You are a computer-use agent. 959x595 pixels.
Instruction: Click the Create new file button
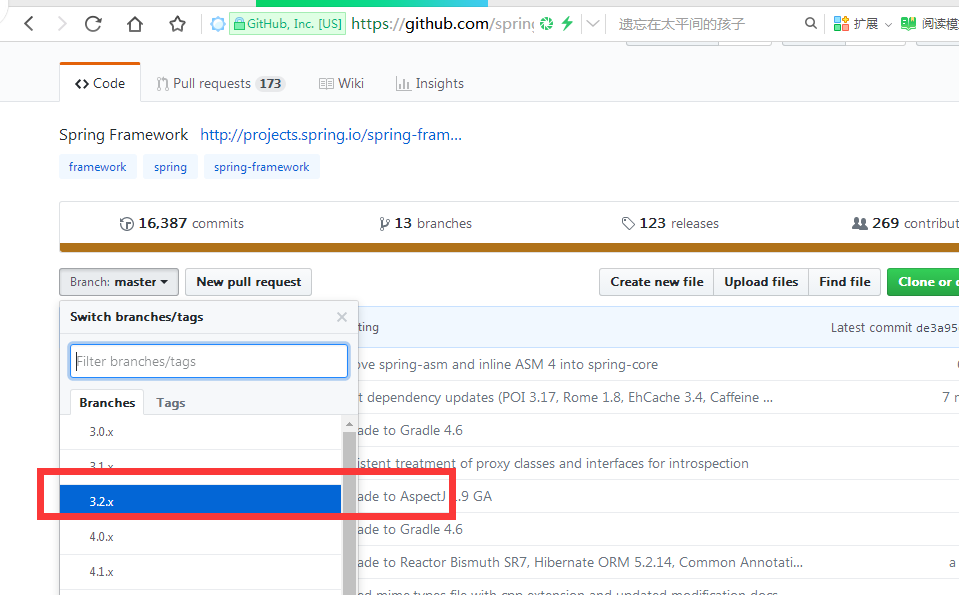point(656,282)
